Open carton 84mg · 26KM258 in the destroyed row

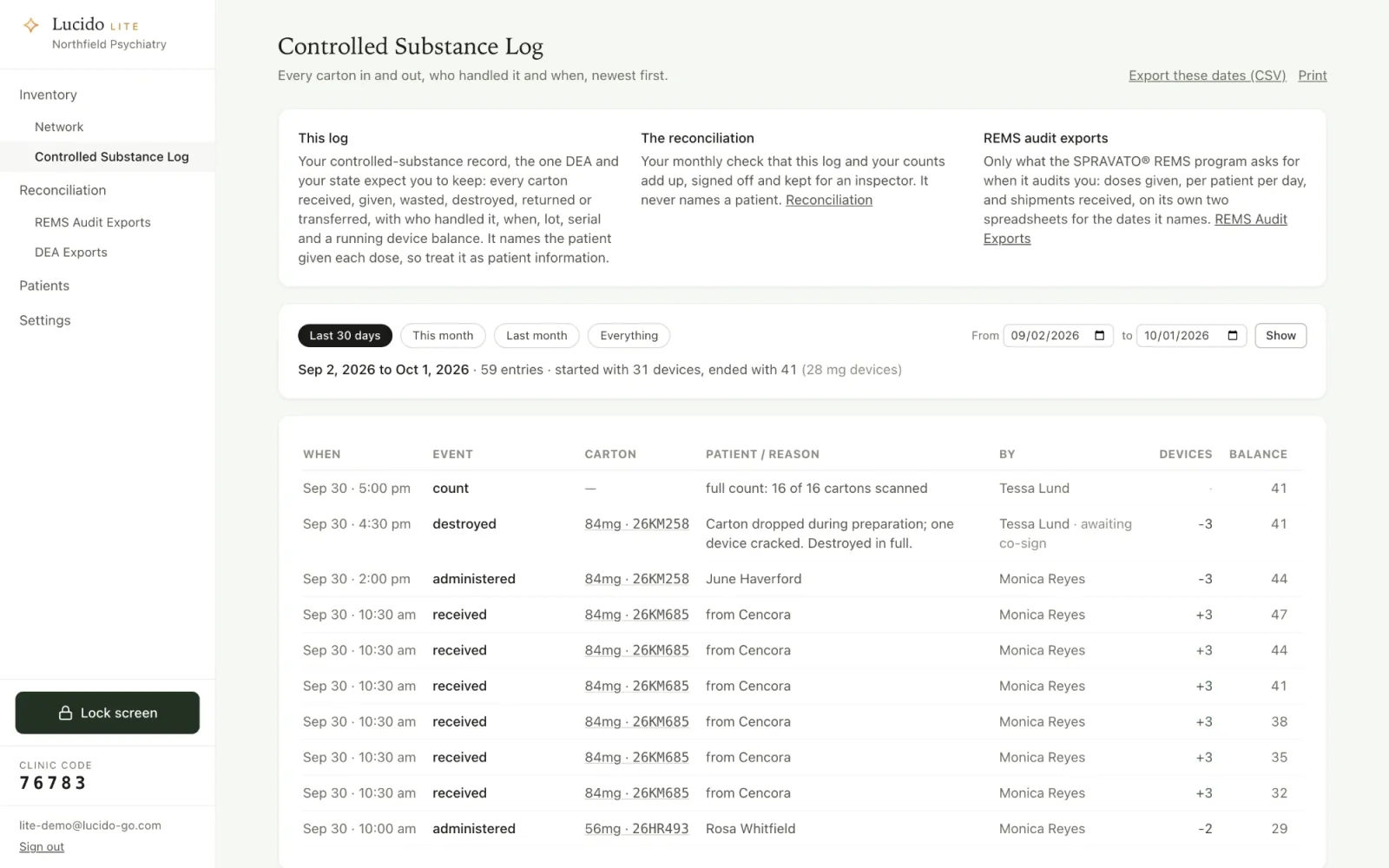click(636, 524)
